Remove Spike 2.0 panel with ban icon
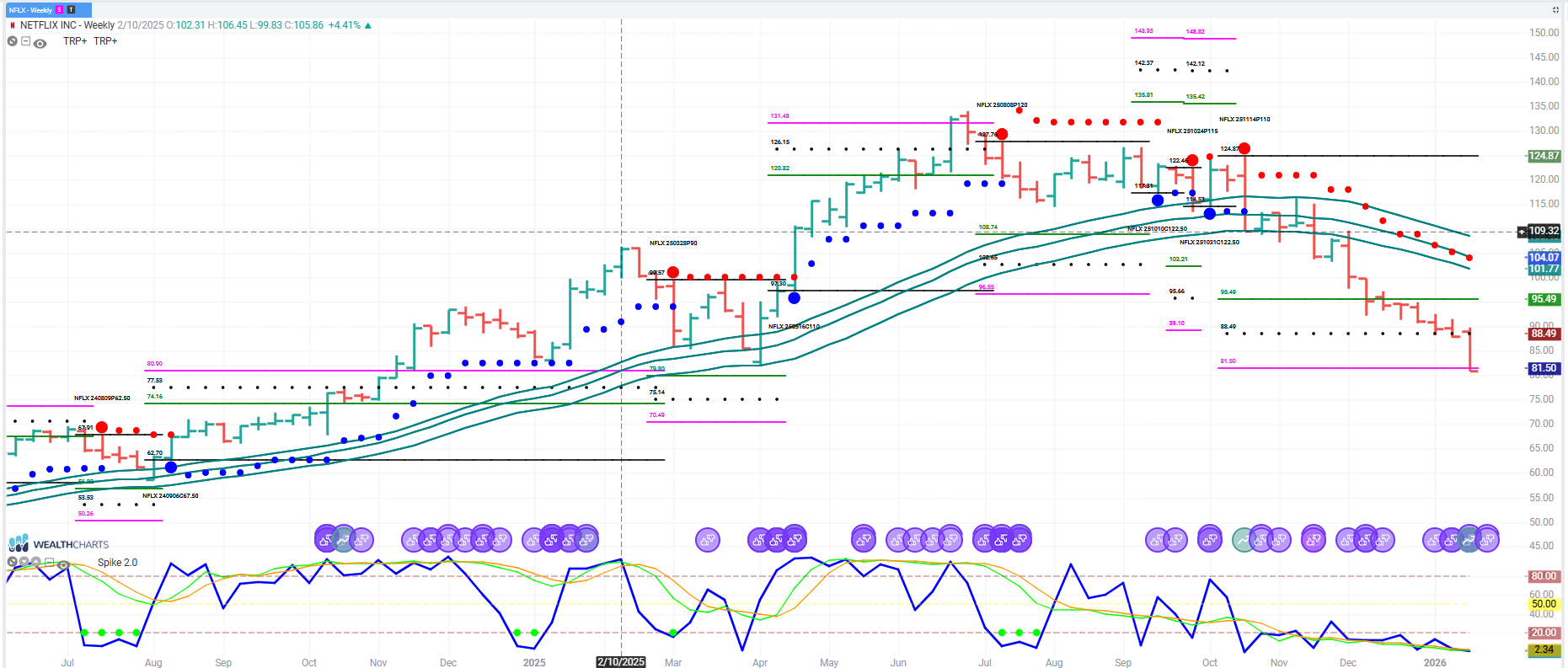The width and height of the screenshot is (1568, 668). pyautogui.click(x=12, y=562)
